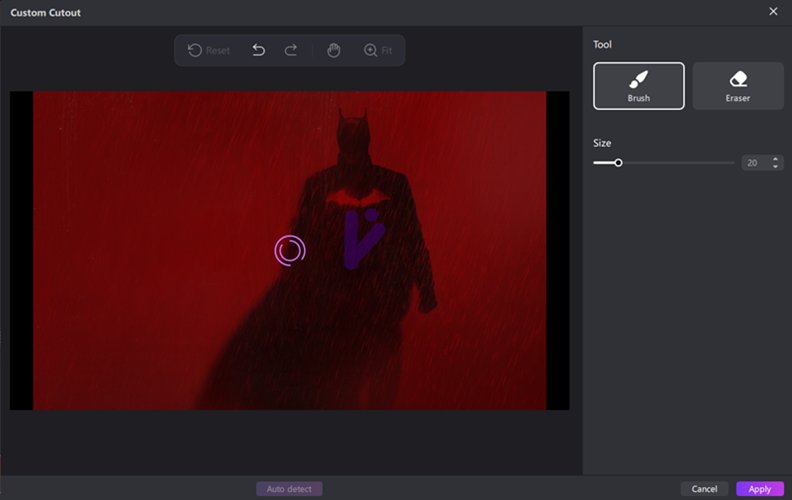
Task: Close the Custom Cutout dialog
Action: pos(773,11)
